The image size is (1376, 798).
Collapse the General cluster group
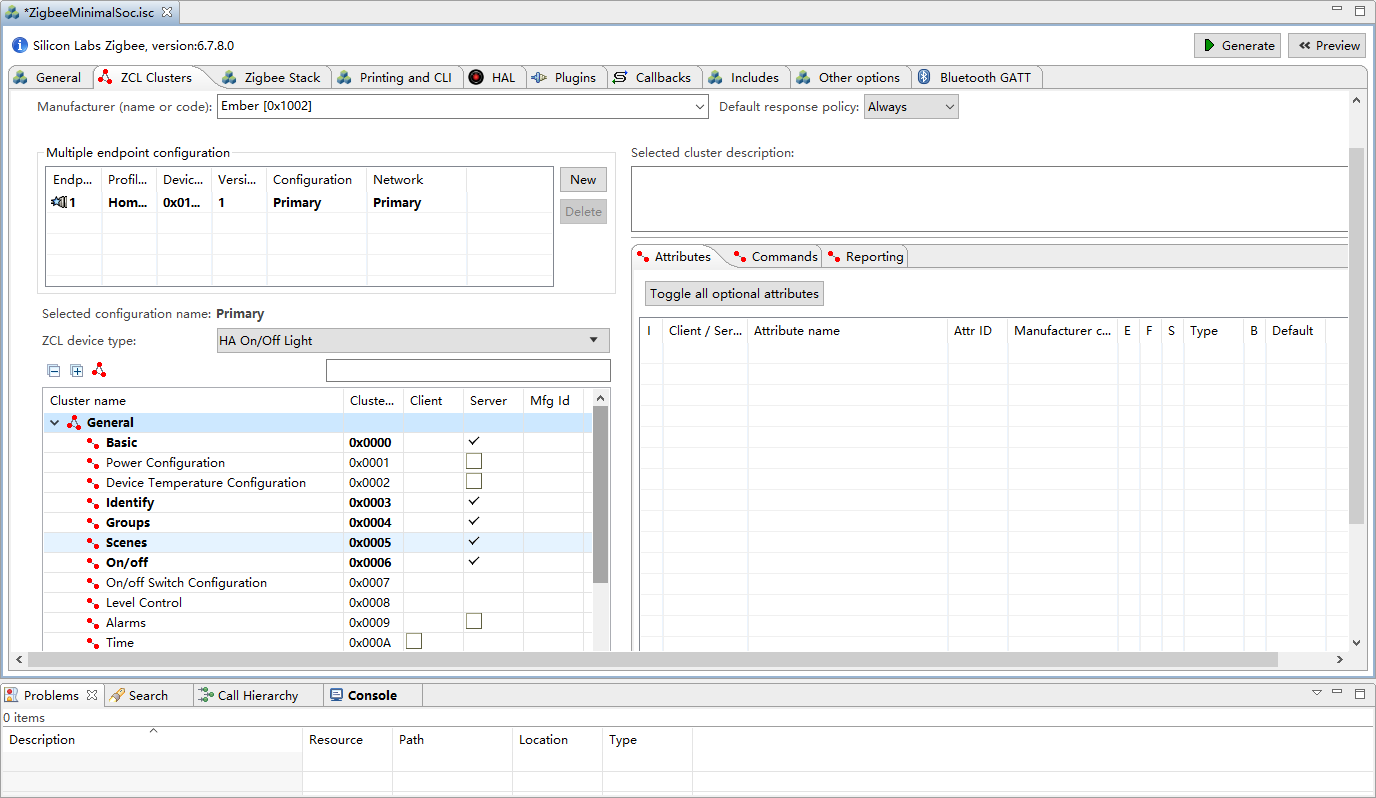pos(55,423)
